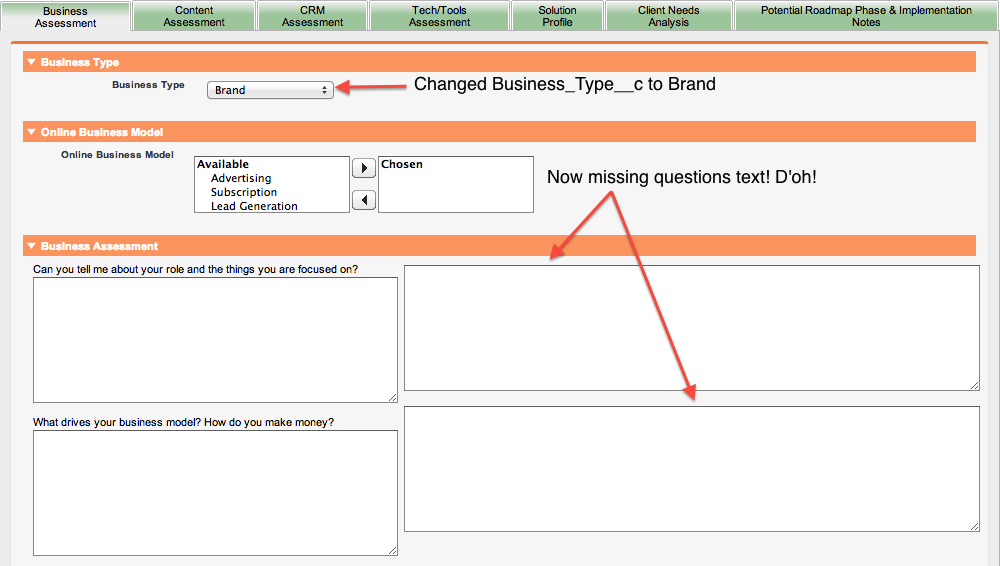The height and width of the screenshot is (566, 1000).
Task: Click the right arrow to add selection
Action: (364, 168)
